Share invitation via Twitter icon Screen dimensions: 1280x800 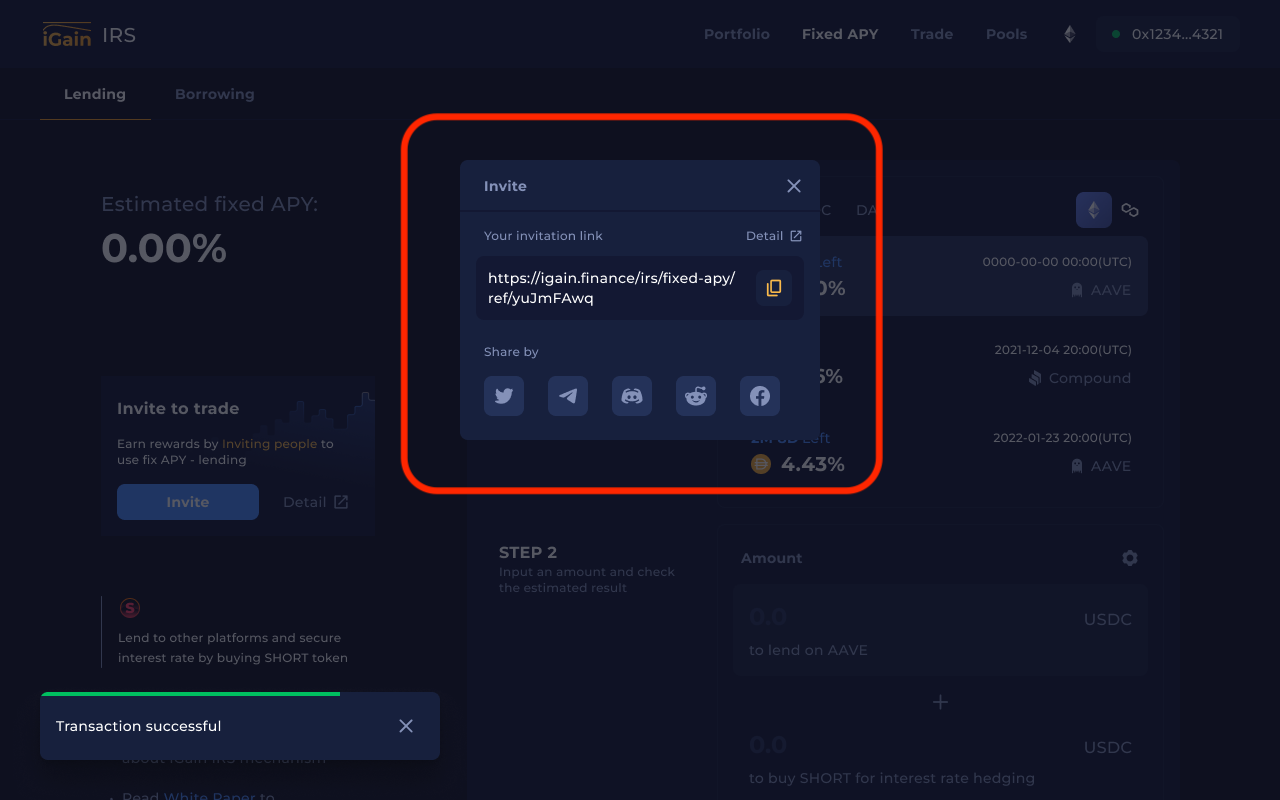[x=504, y=396]
